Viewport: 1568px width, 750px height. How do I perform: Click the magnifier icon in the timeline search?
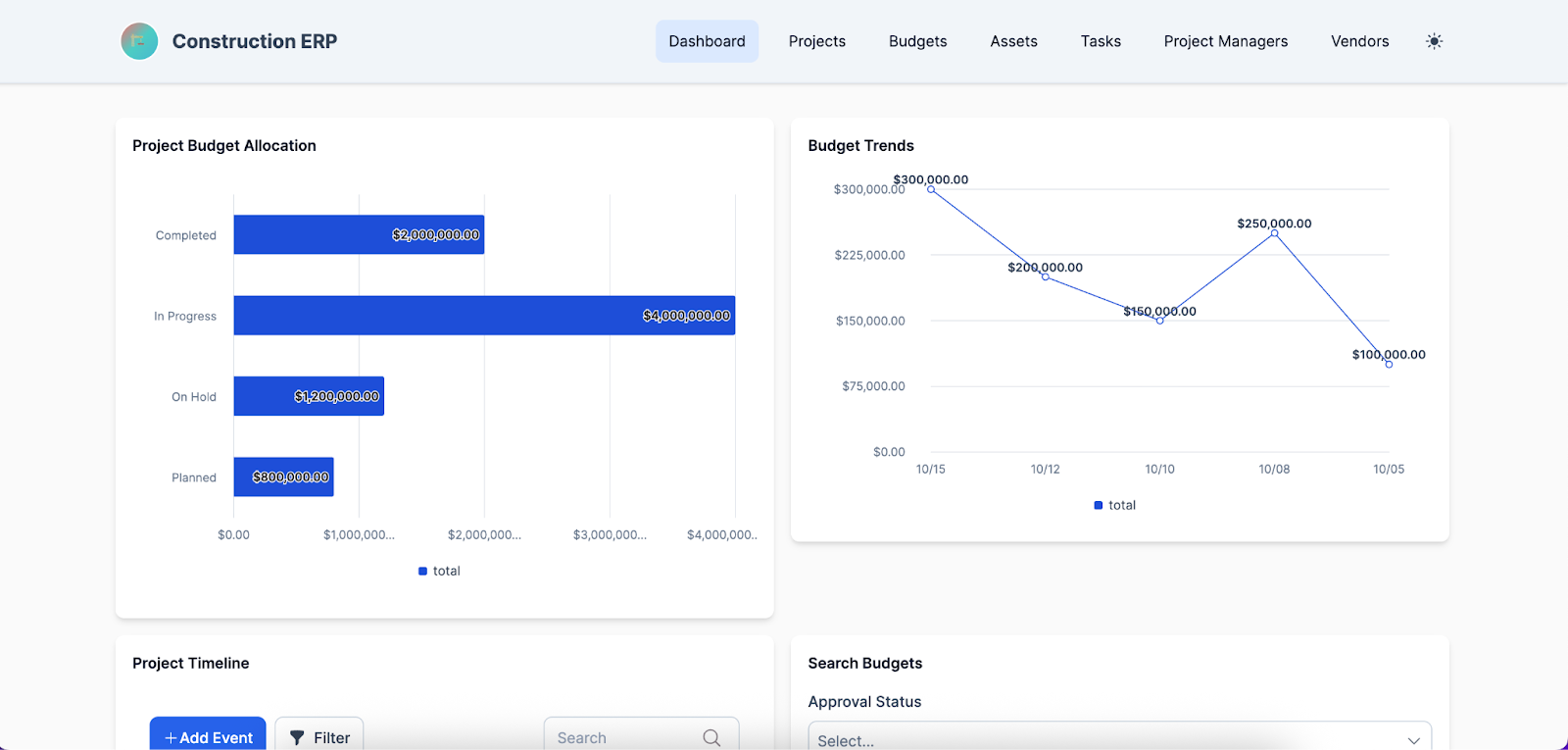[711, 737]
